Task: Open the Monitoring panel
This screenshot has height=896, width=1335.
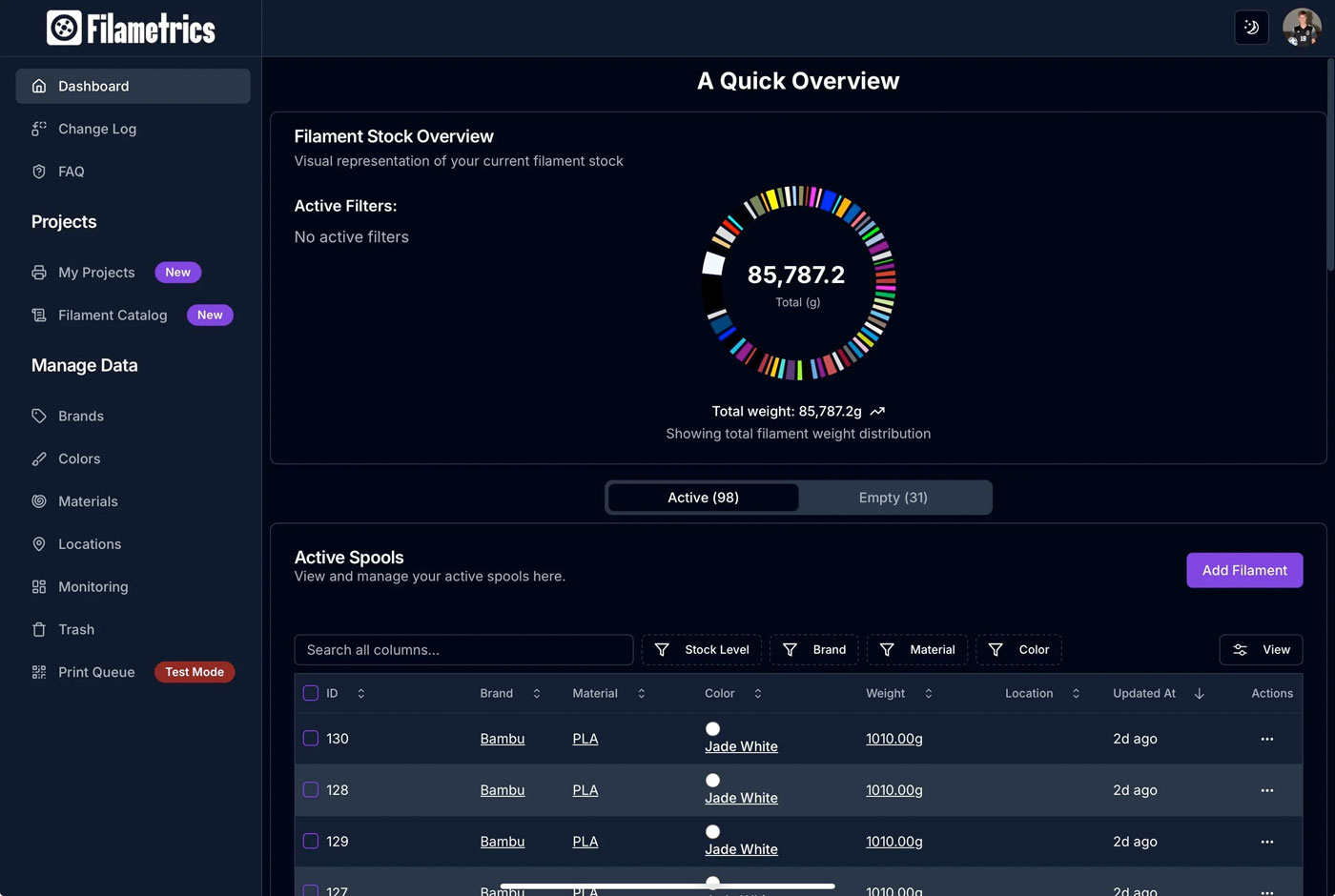Action: 92,586
